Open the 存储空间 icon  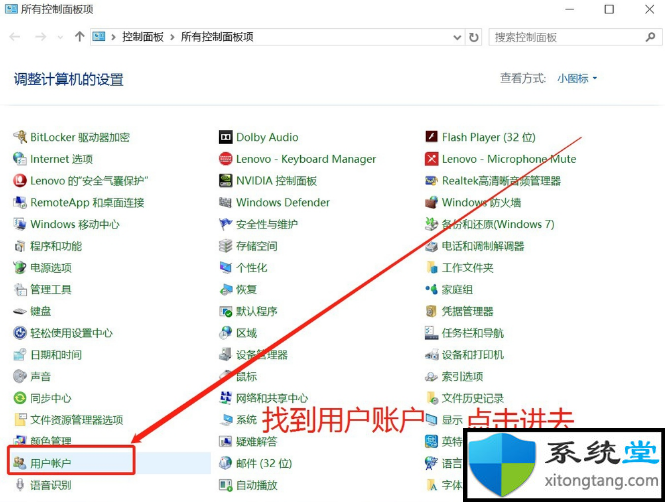click(x=226, y=246)
